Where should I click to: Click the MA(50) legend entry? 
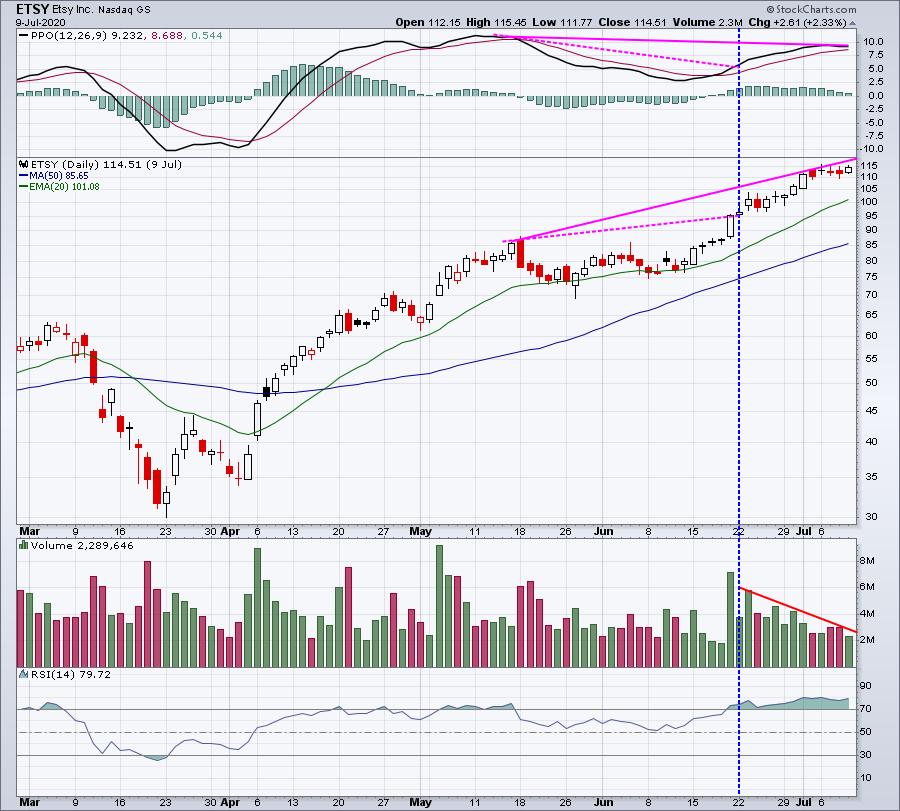click(54, 178)
